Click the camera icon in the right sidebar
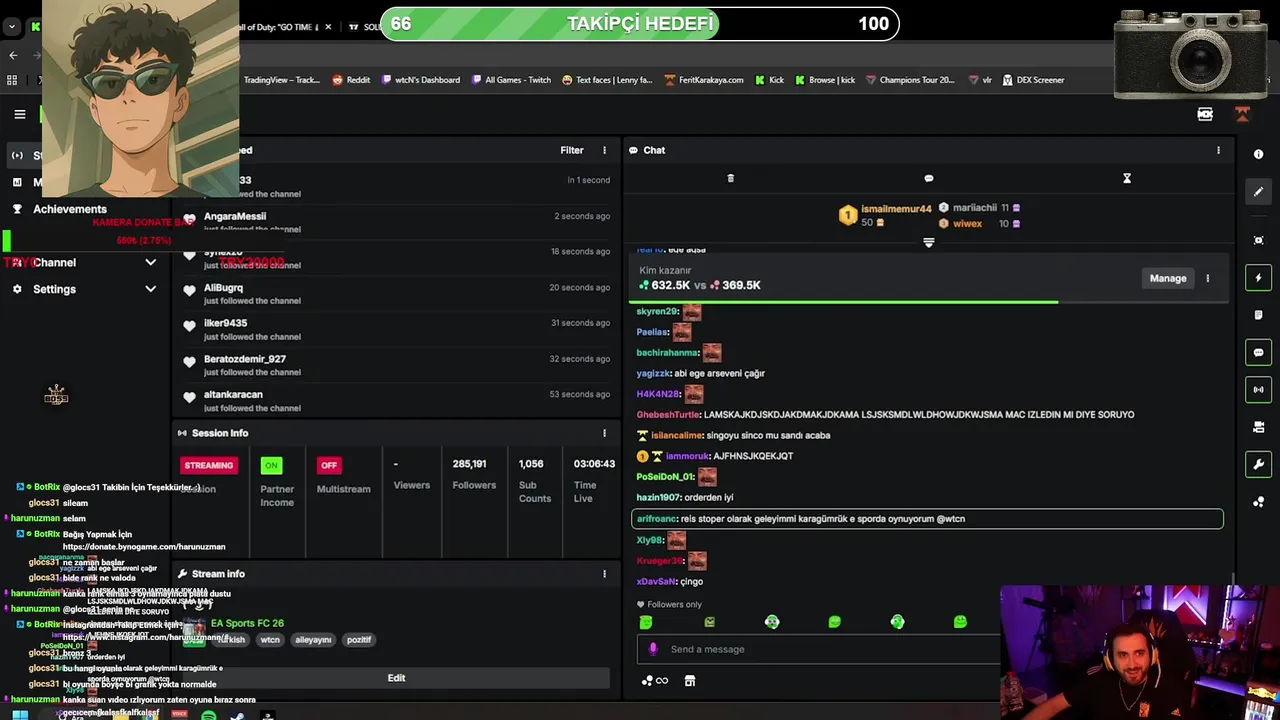Viewport: 1280px width, 720px height. (1258, 427)
